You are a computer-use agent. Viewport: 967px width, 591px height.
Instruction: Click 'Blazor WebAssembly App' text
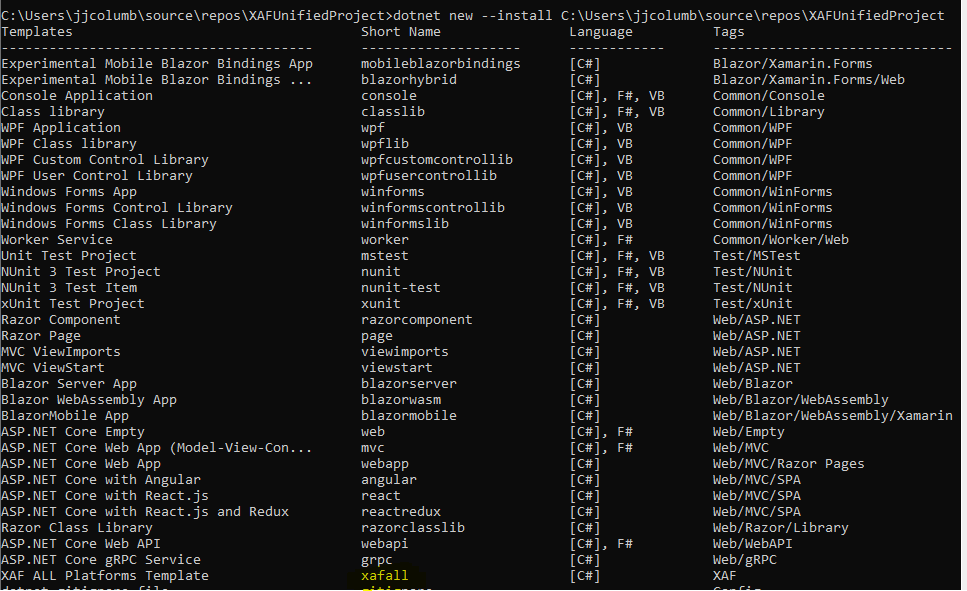pyautogui.click(x=89, y=400)
